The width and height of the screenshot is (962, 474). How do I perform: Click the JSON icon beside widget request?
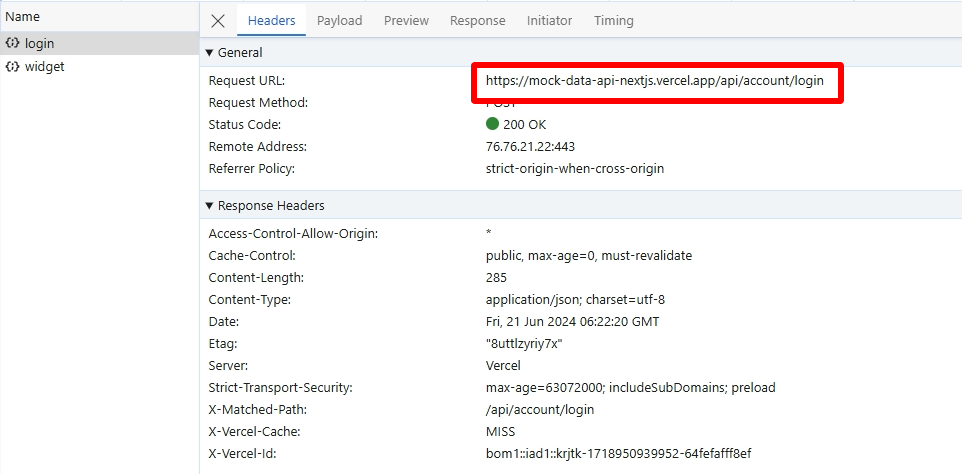13,66
